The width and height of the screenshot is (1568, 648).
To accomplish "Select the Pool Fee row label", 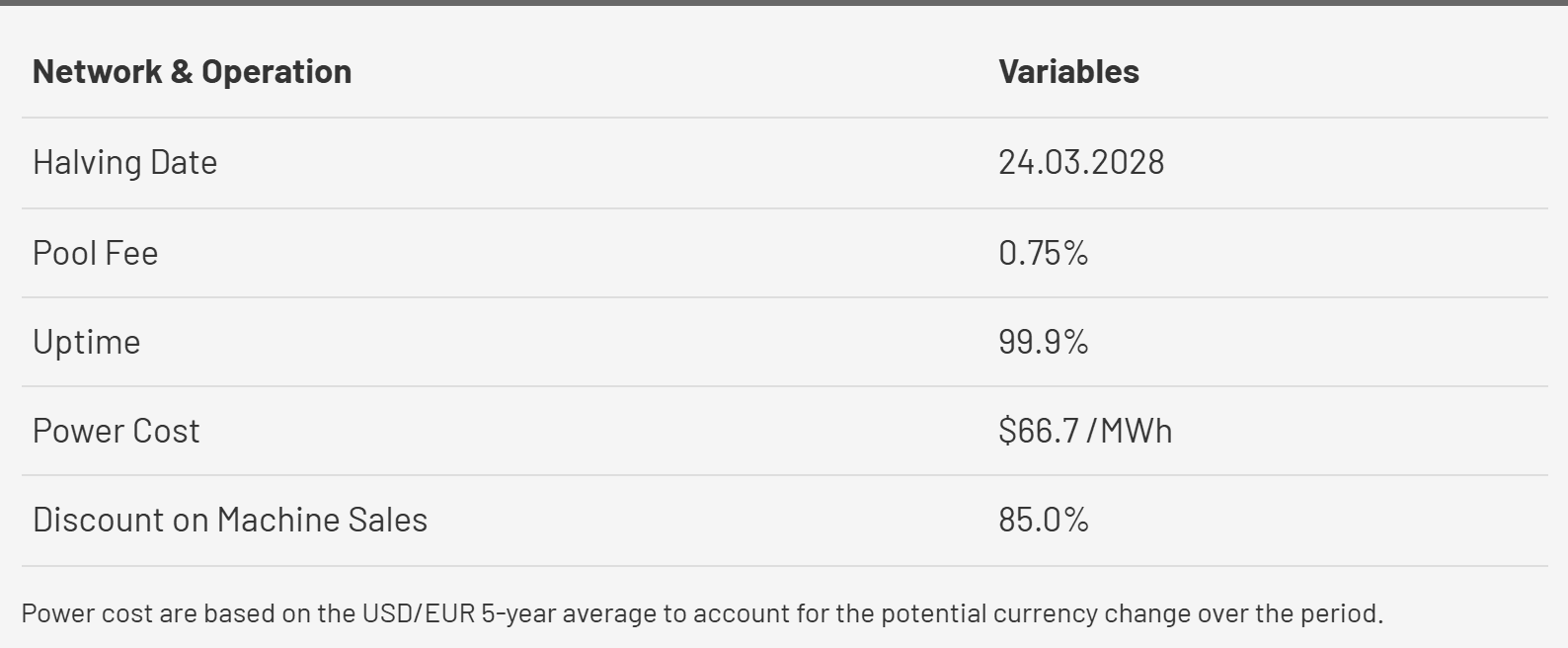I will (x=95, y=254).
